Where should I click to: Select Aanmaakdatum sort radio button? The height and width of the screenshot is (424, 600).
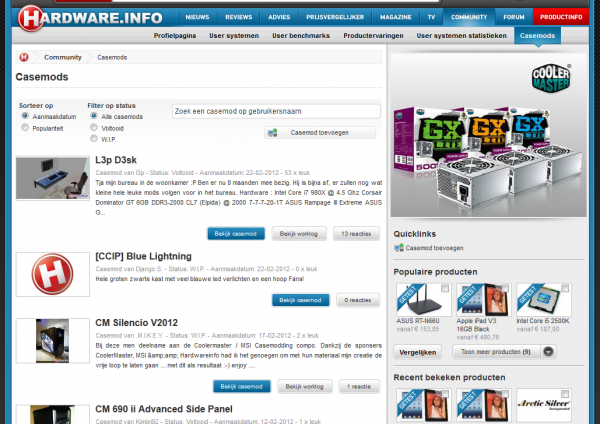tap(25, 116)
